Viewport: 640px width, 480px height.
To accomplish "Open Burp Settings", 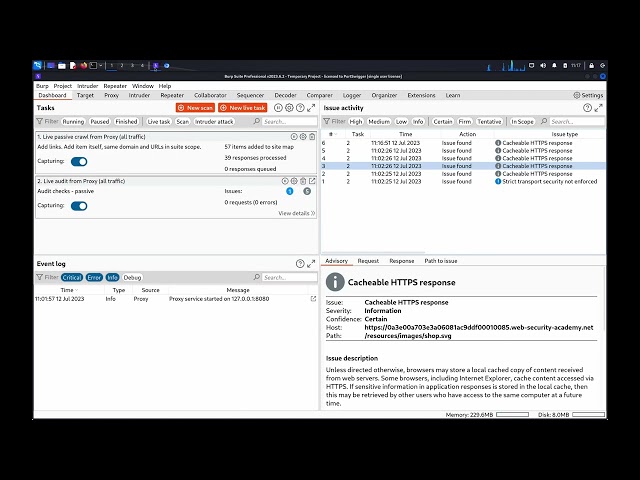I will (x=588, y=95).
